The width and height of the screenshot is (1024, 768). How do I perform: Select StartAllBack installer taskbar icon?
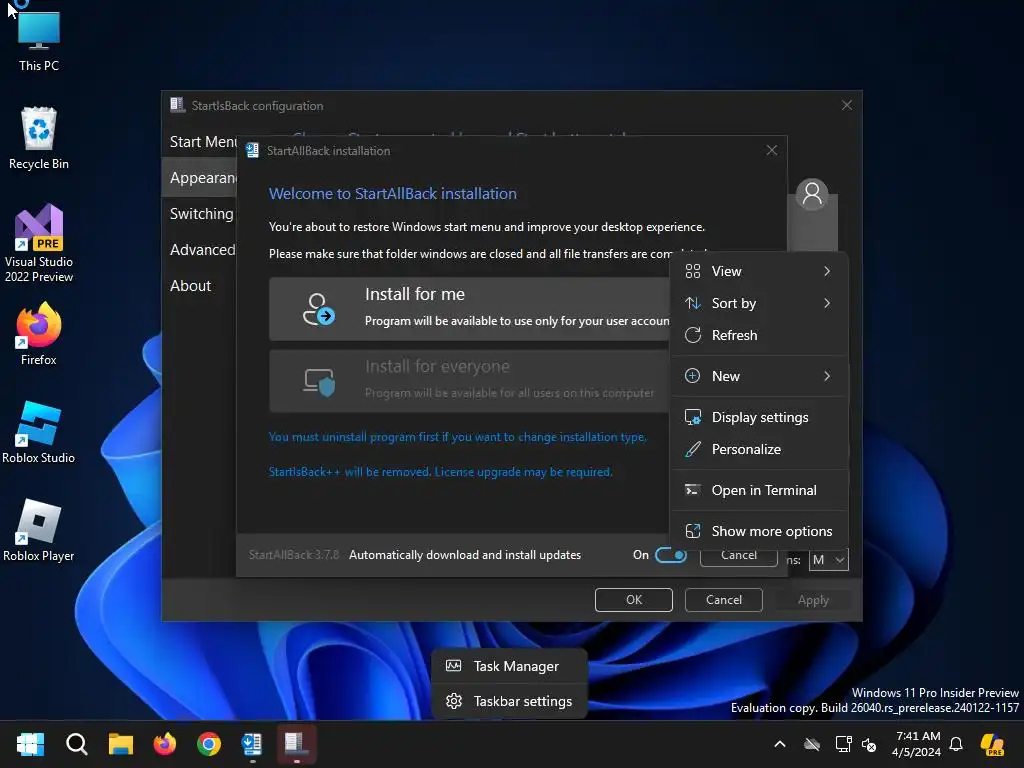252,744
